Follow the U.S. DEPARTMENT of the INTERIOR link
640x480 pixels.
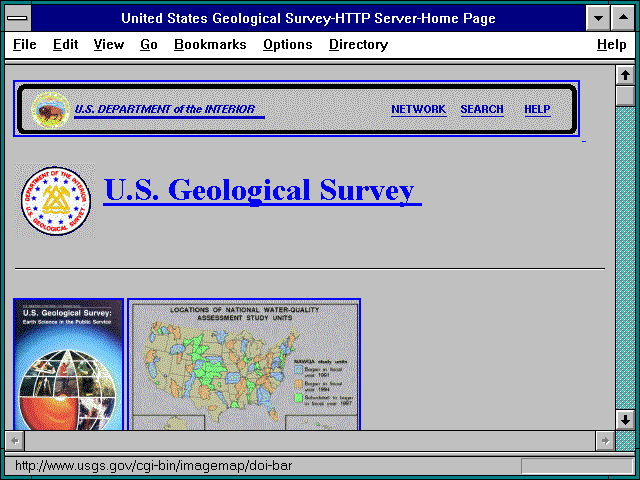(x=169, y=110)
